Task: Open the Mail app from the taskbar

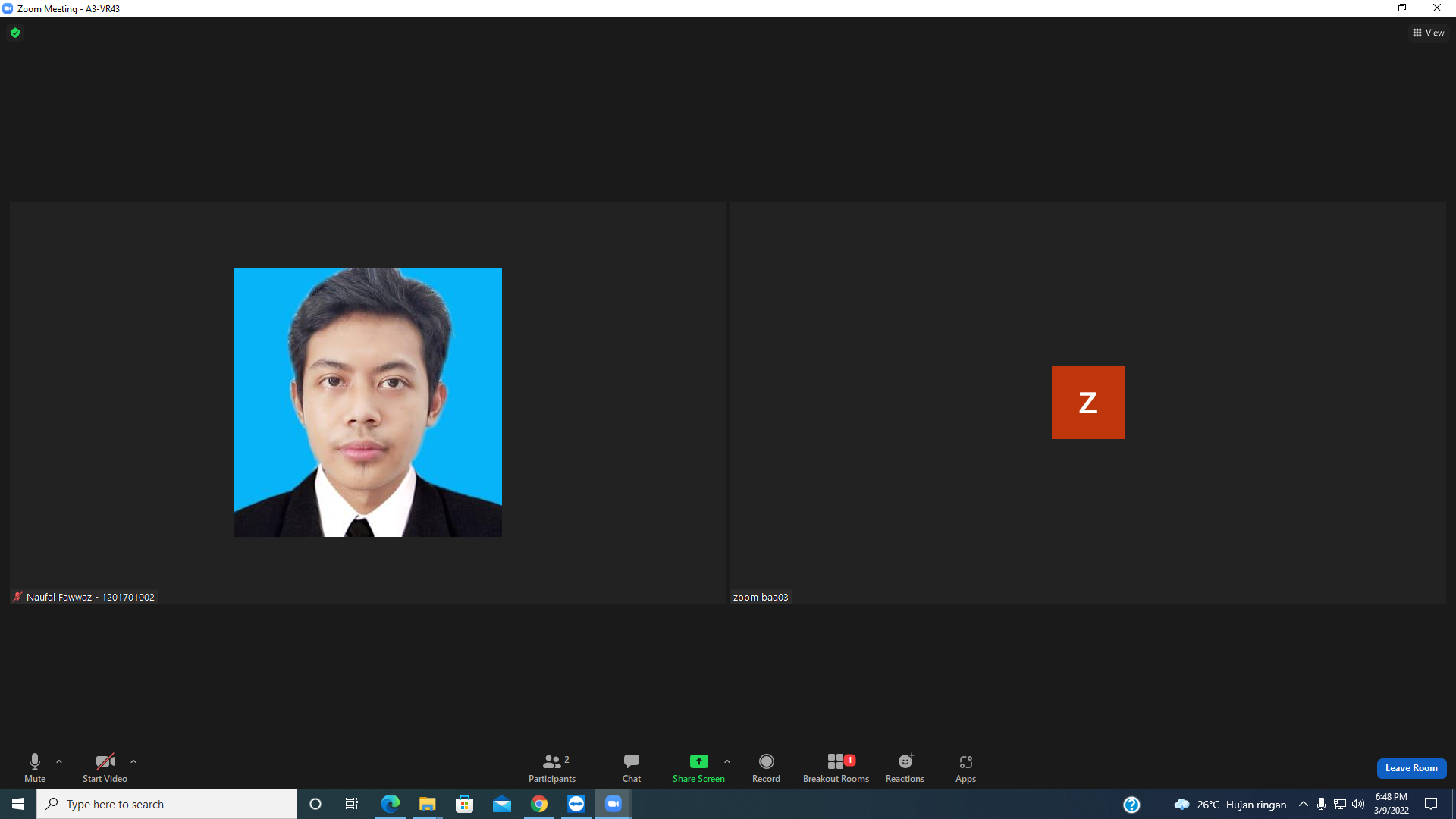Action: click(501, 804)
